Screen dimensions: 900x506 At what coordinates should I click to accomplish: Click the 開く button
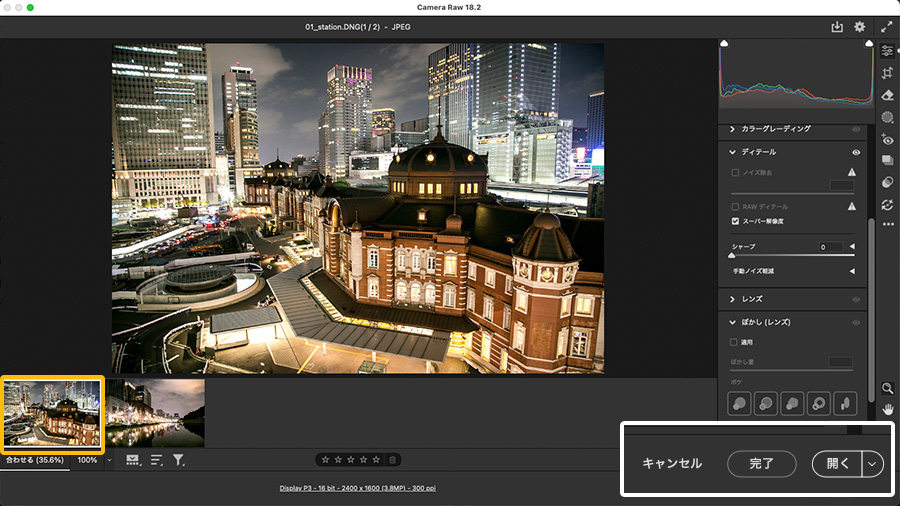point(837,464)
